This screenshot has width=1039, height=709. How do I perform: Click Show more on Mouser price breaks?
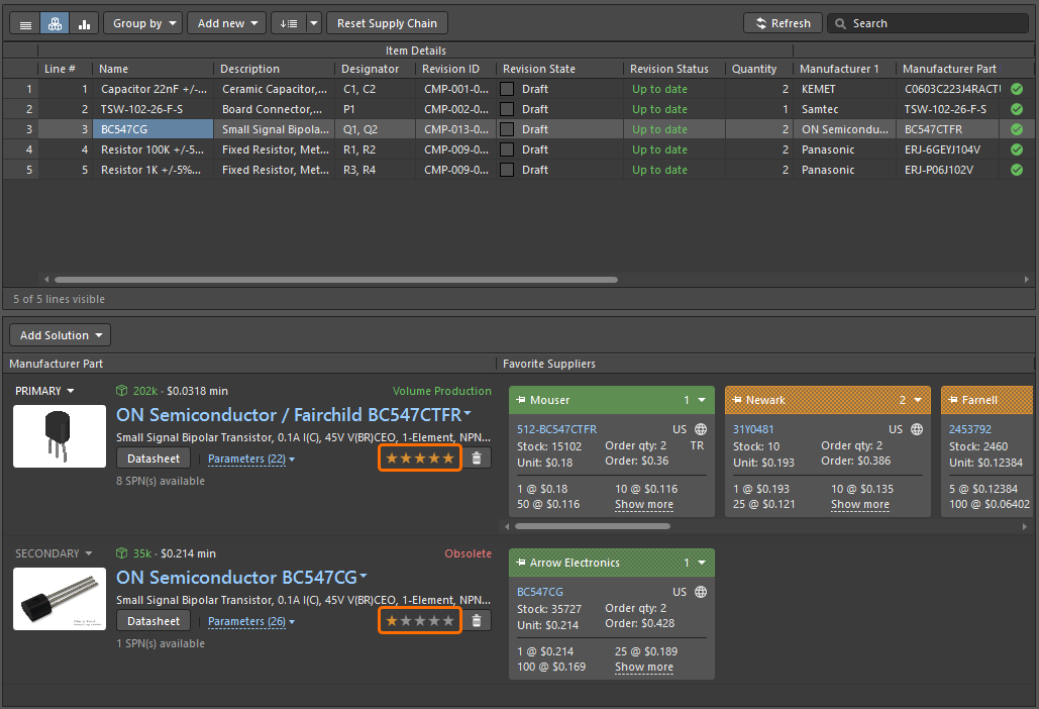pos(644,504)
